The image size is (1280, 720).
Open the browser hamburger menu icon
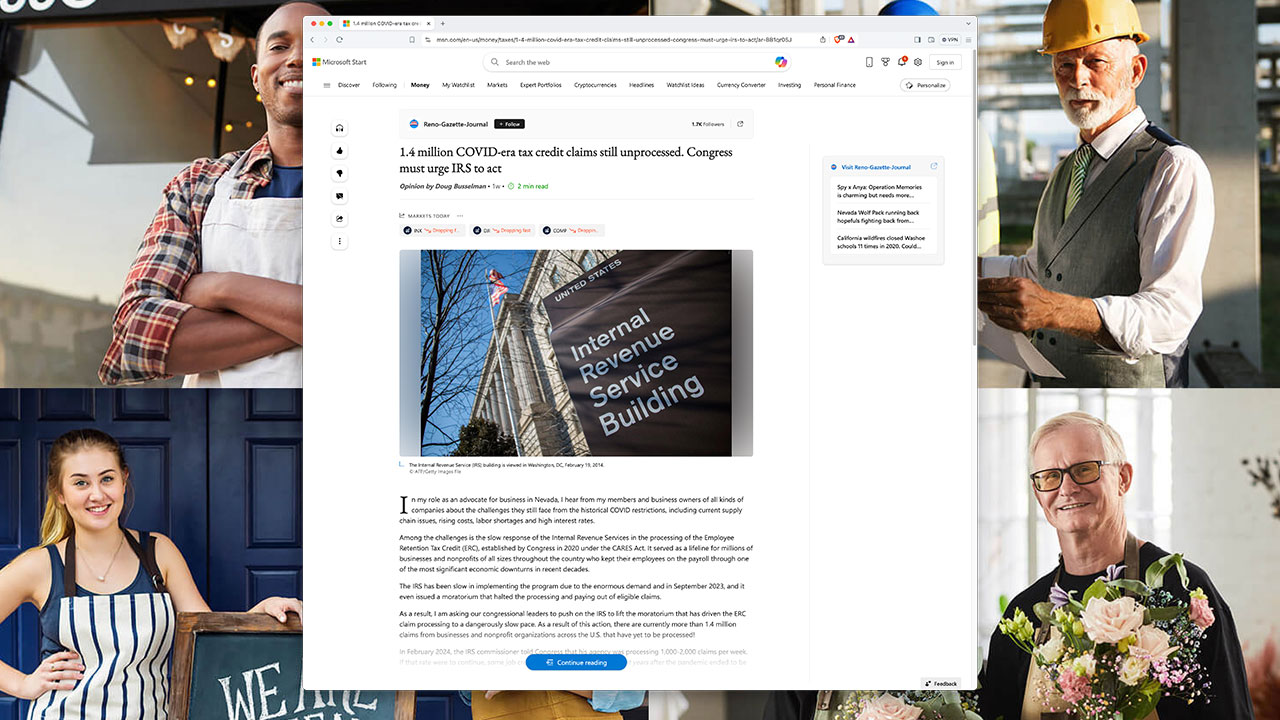click(x=968, y=39)
